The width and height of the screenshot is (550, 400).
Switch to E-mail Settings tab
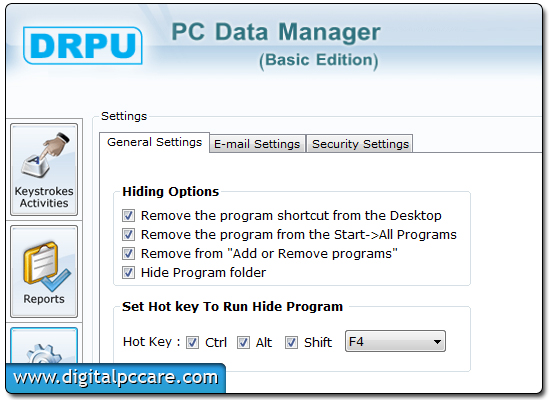pos(257,144)
